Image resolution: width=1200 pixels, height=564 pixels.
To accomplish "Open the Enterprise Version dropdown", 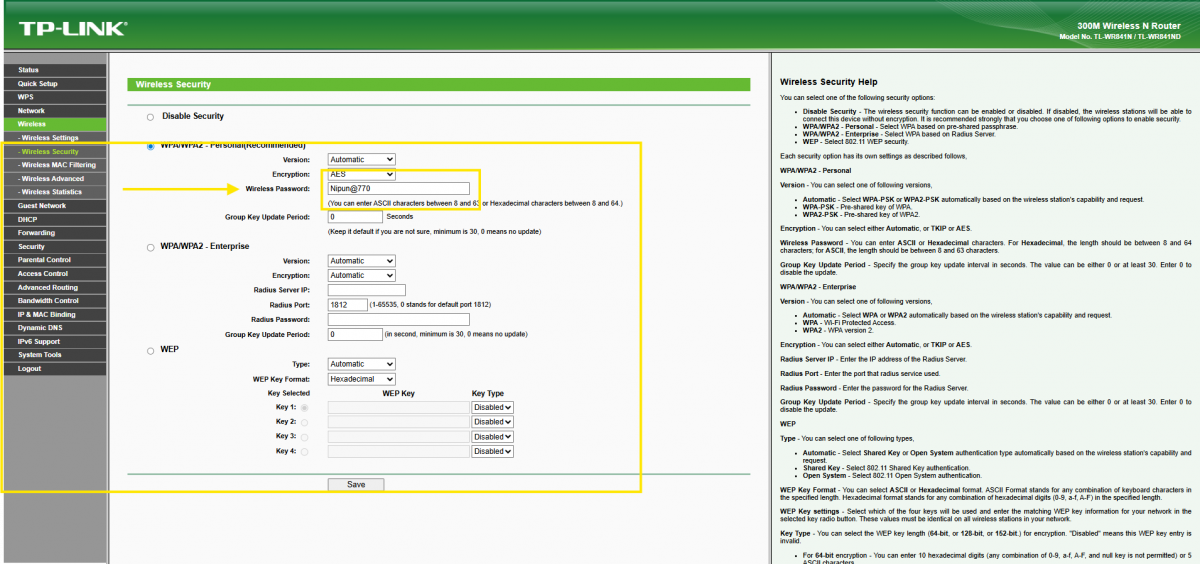I will (x=362, y=261).
